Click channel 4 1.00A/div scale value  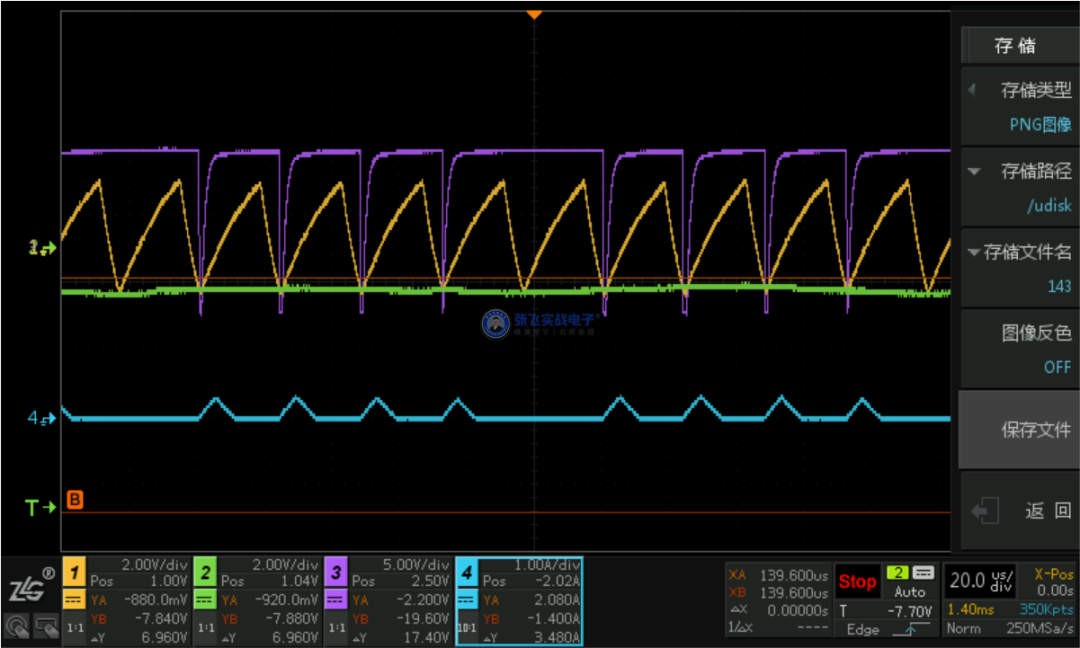coord(548,565)
